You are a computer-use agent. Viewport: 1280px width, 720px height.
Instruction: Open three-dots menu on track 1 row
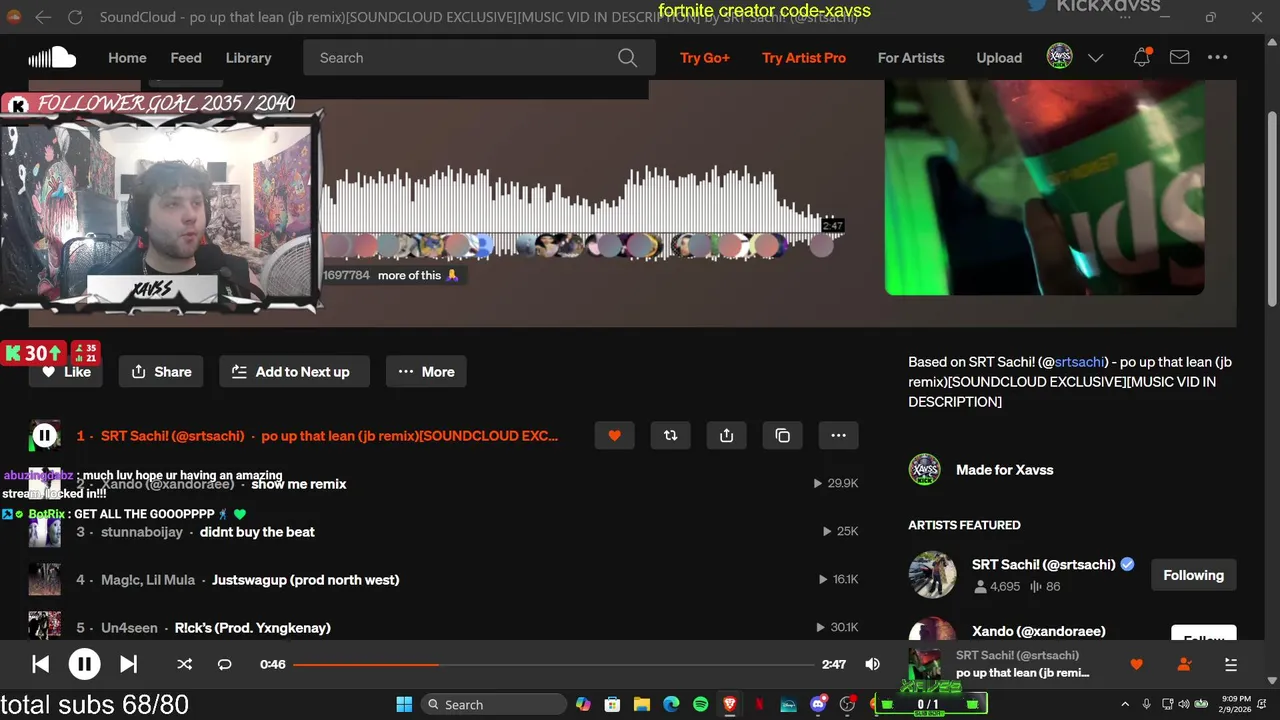point(838,435)
